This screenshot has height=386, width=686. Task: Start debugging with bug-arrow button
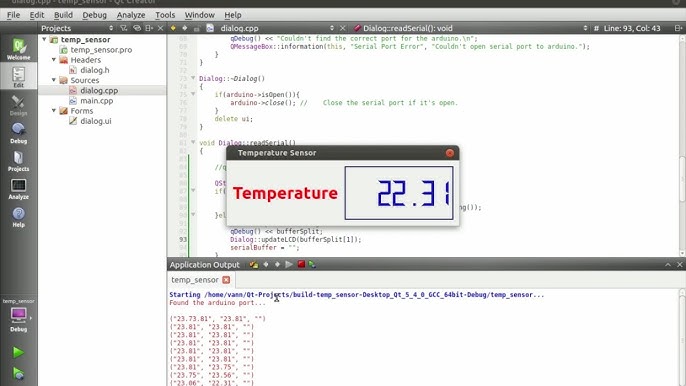[18, 374]
